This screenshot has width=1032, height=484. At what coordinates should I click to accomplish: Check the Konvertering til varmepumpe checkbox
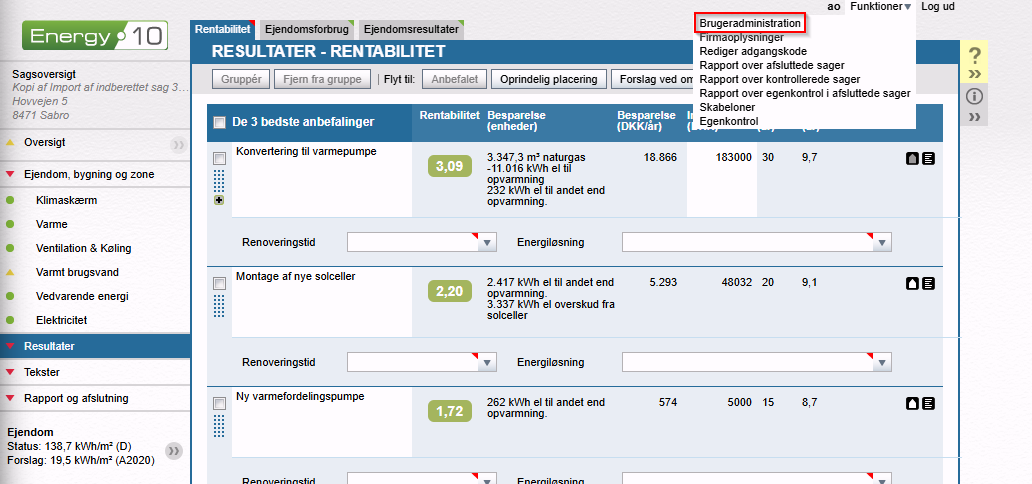219,158
